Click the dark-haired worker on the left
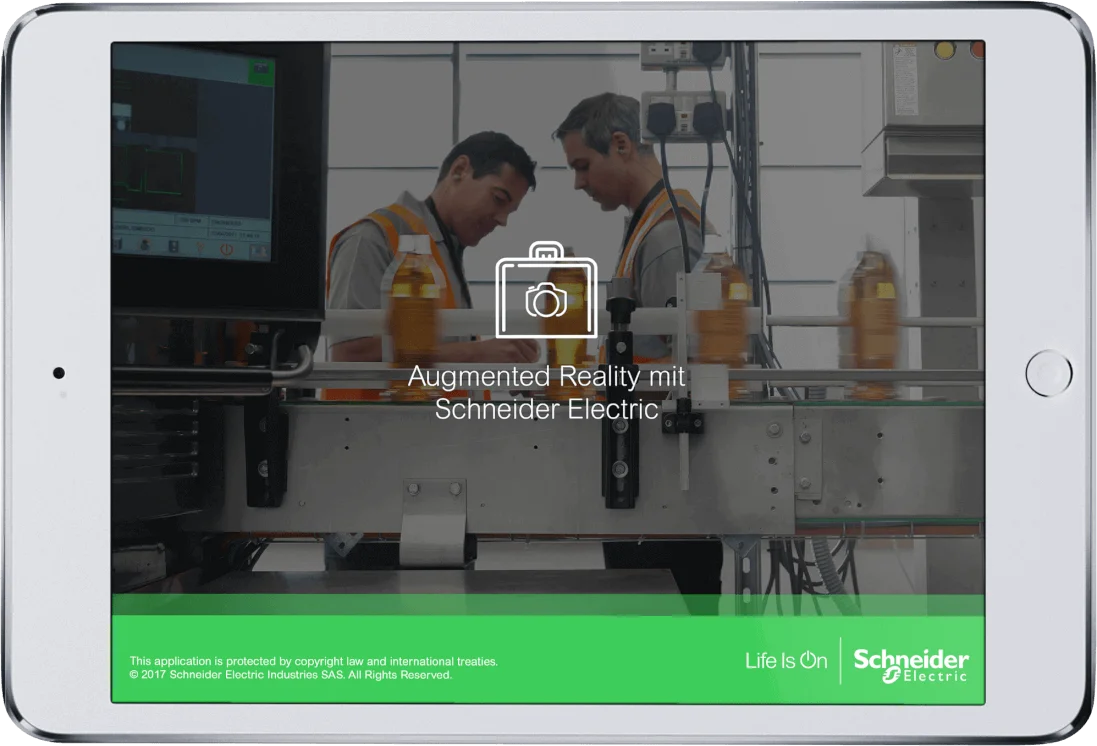The width and height of the screenshot is (1097, 746). (x=480, y=200)
